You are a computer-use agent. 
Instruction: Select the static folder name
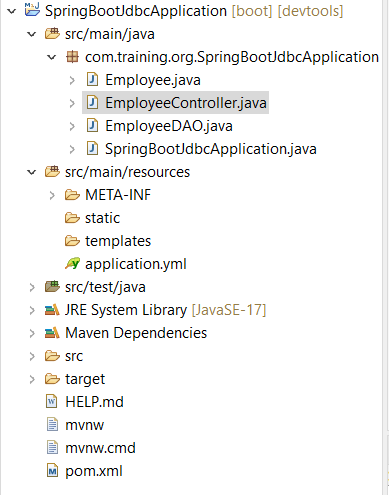(x=102, y=218)
